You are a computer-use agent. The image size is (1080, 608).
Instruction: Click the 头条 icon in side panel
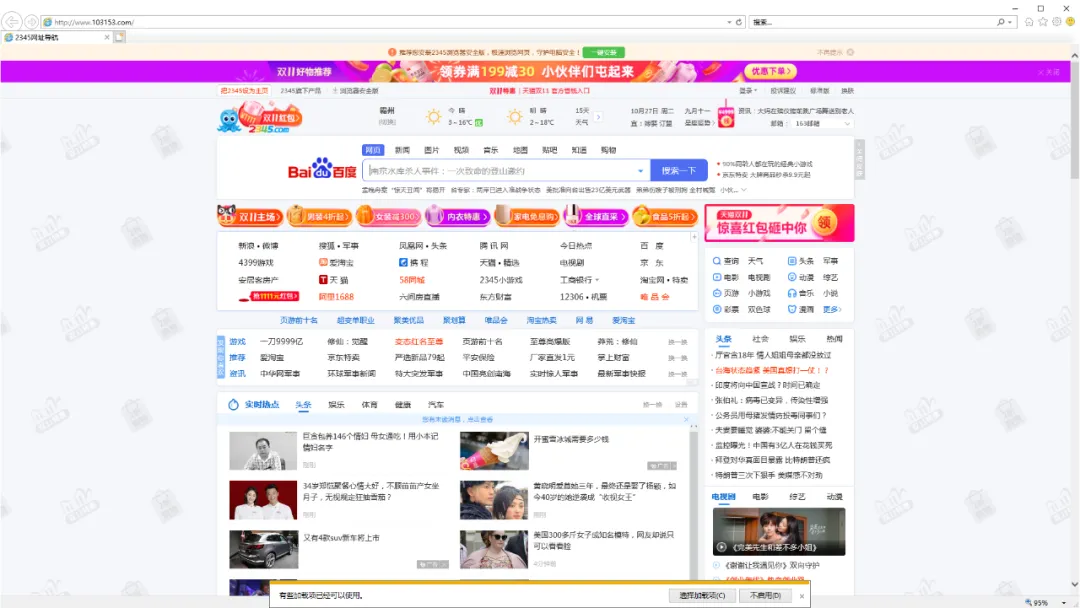pyautogui.click(x=792, y=261)
